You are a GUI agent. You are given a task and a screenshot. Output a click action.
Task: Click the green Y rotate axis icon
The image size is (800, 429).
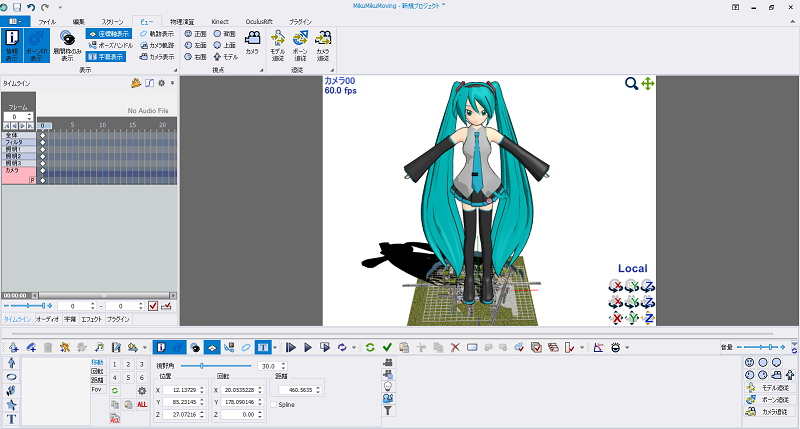coord(632,286)
